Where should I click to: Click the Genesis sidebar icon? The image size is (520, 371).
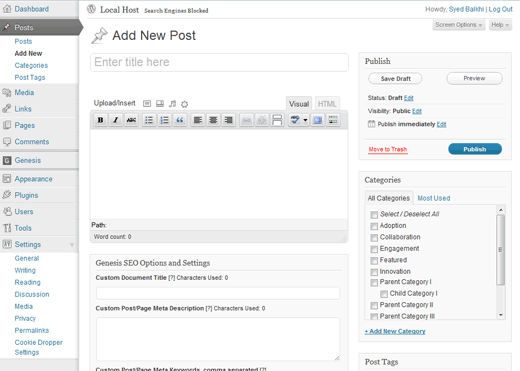(x=7, y=160)
